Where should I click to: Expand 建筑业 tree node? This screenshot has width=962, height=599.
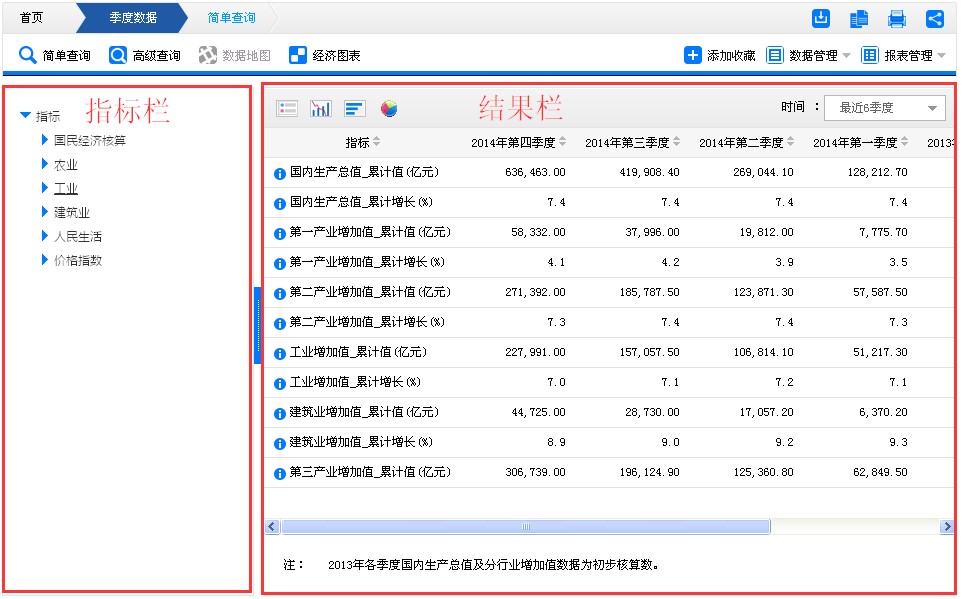tap(44, 212)
